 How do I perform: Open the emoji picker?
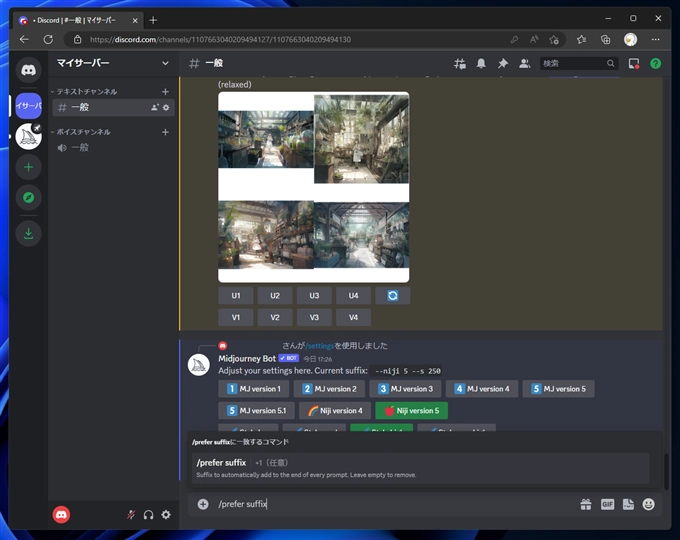[648, 504]
